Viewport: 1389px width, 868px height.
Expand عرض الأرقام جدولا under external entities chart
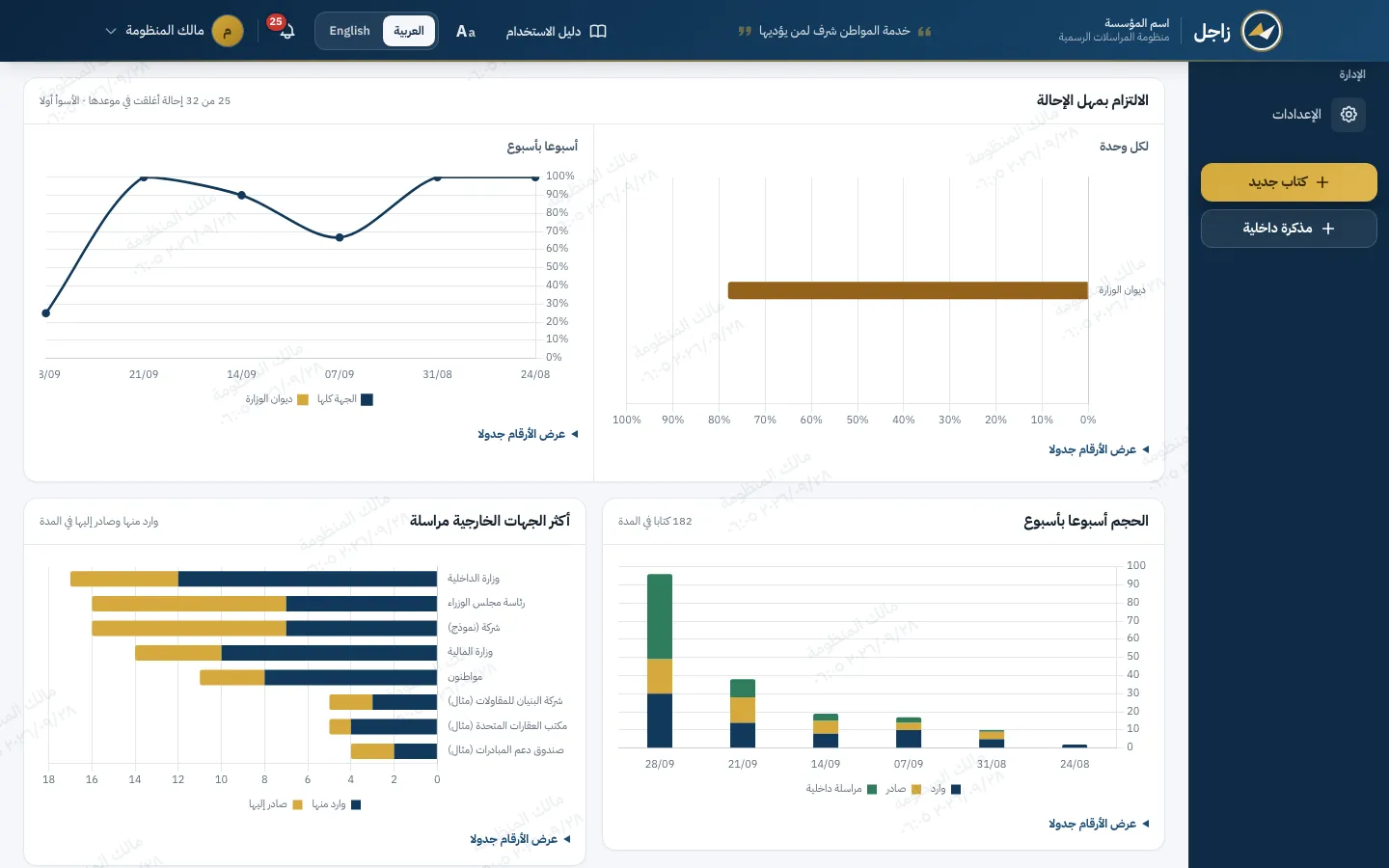point(521,839)
